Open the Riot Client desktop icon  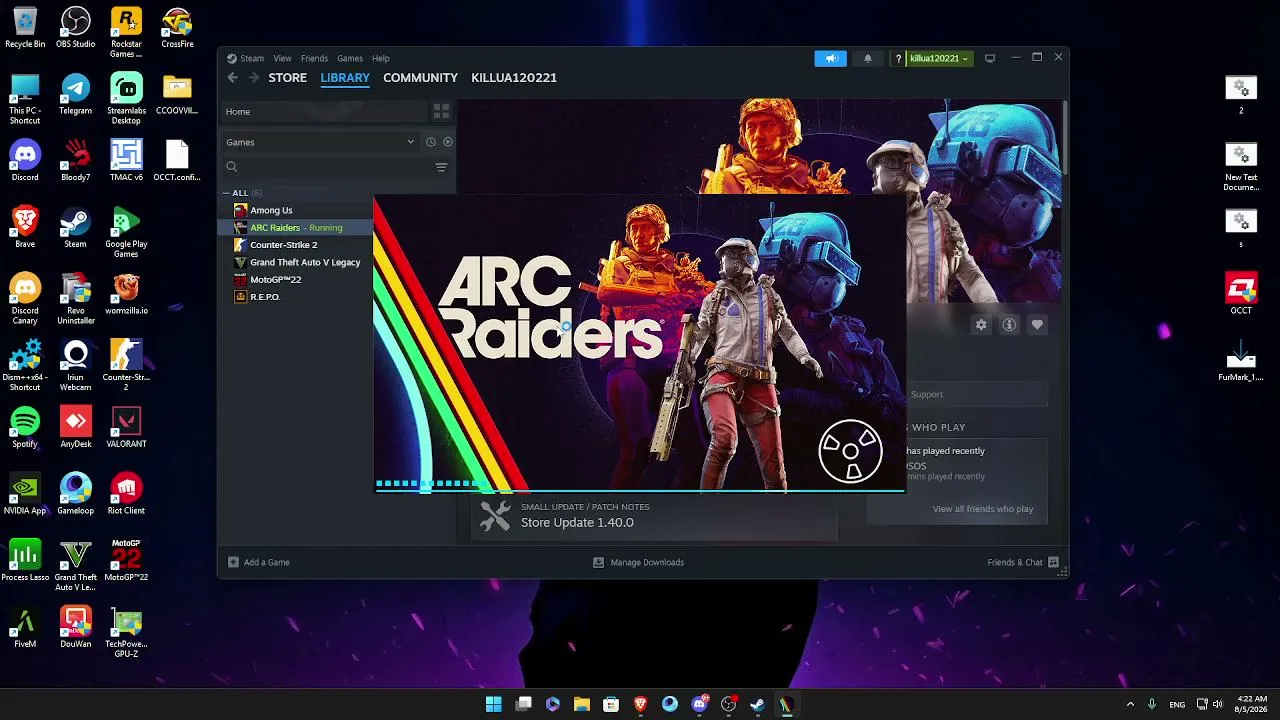pyautogui.click(x=126, y=494)
